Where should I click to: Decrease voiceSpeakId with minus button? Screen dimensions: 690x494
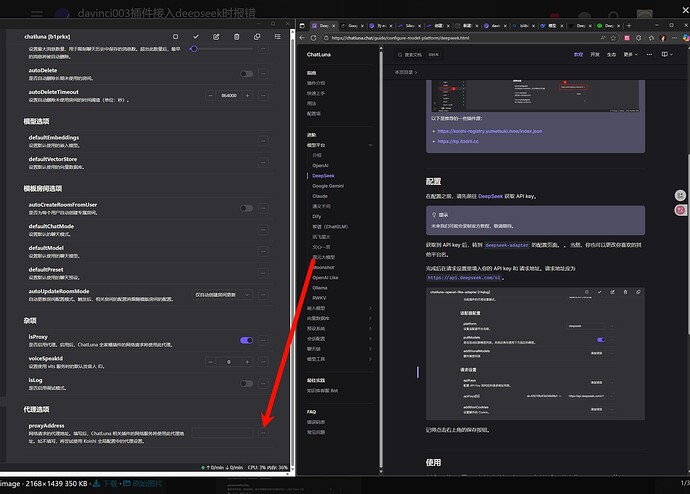[210, 362]
